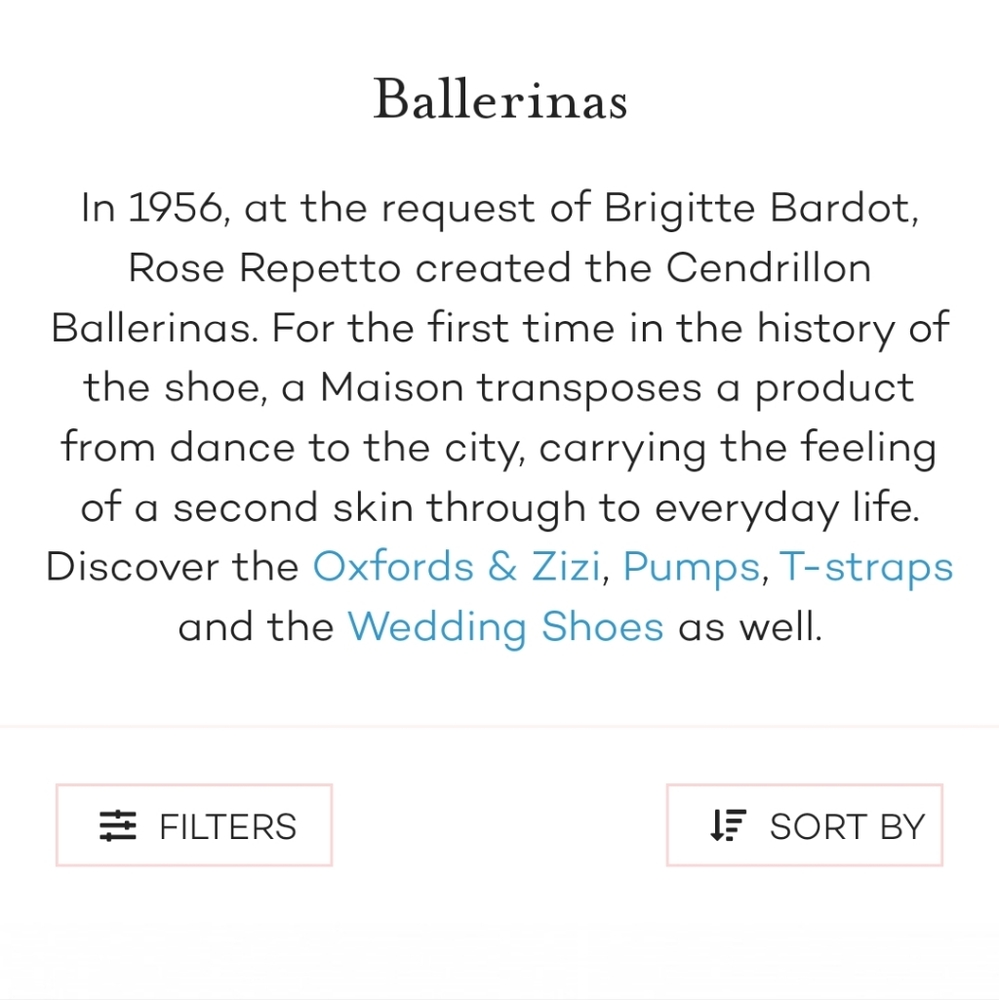Click the sort descending arrow icon
The height and width of the screenshot is (1000, 999).
(728, 825)
